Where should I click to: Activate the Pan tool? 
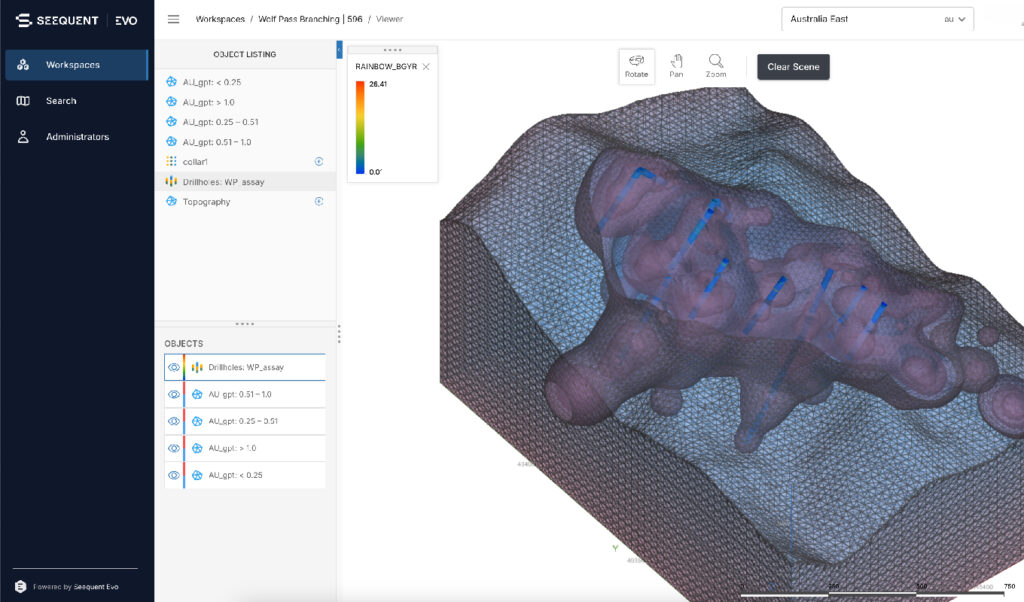[676, 67]
